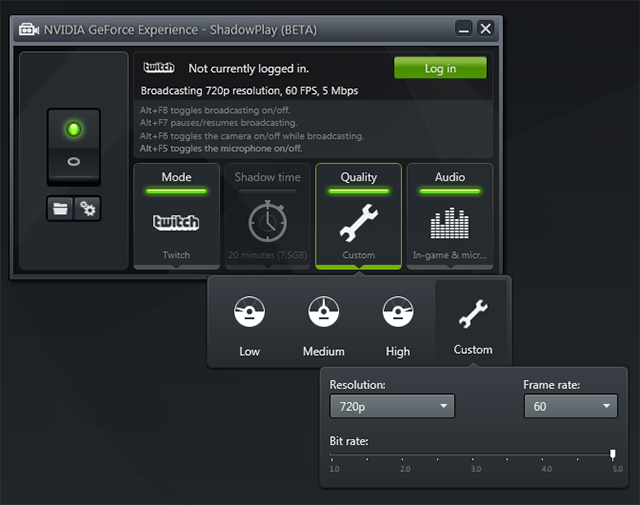
Task: Set bit rate slider to 3.0 mark
Action: (x=473, y=454)
